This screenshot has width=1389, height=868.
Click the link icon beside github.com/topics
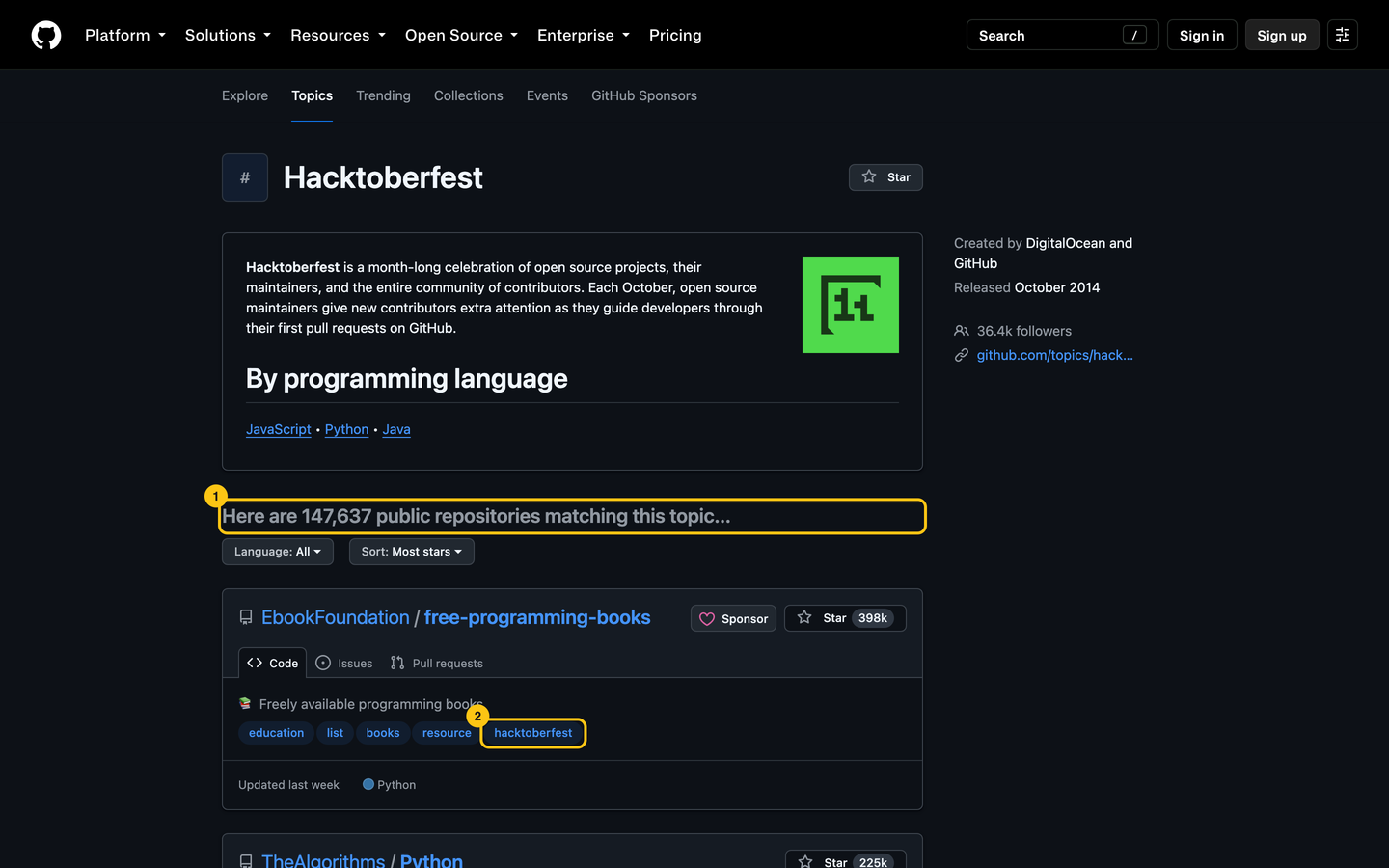pos(962,355)
